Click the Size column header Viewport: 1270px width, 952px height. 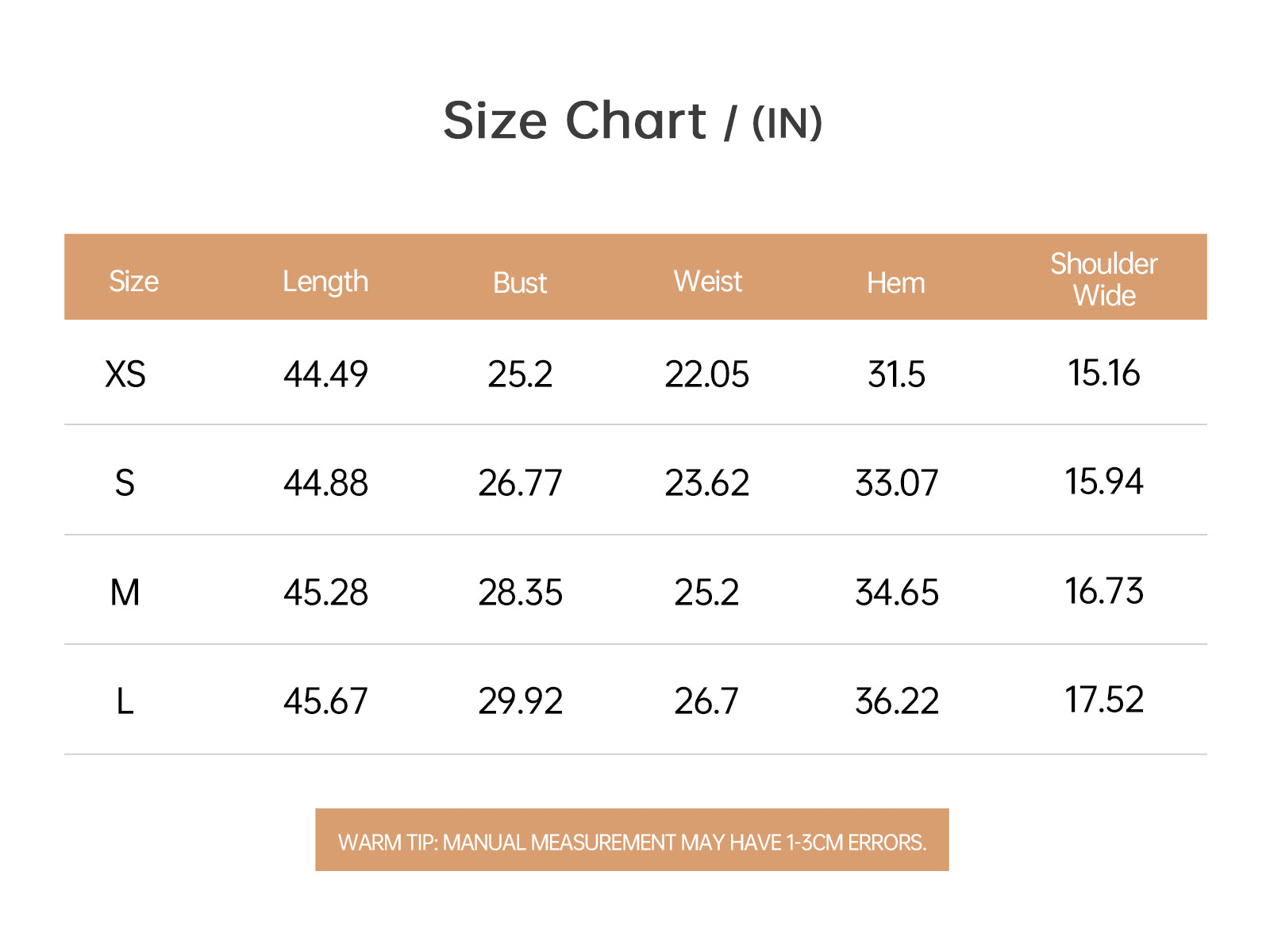tap(133, 282)
